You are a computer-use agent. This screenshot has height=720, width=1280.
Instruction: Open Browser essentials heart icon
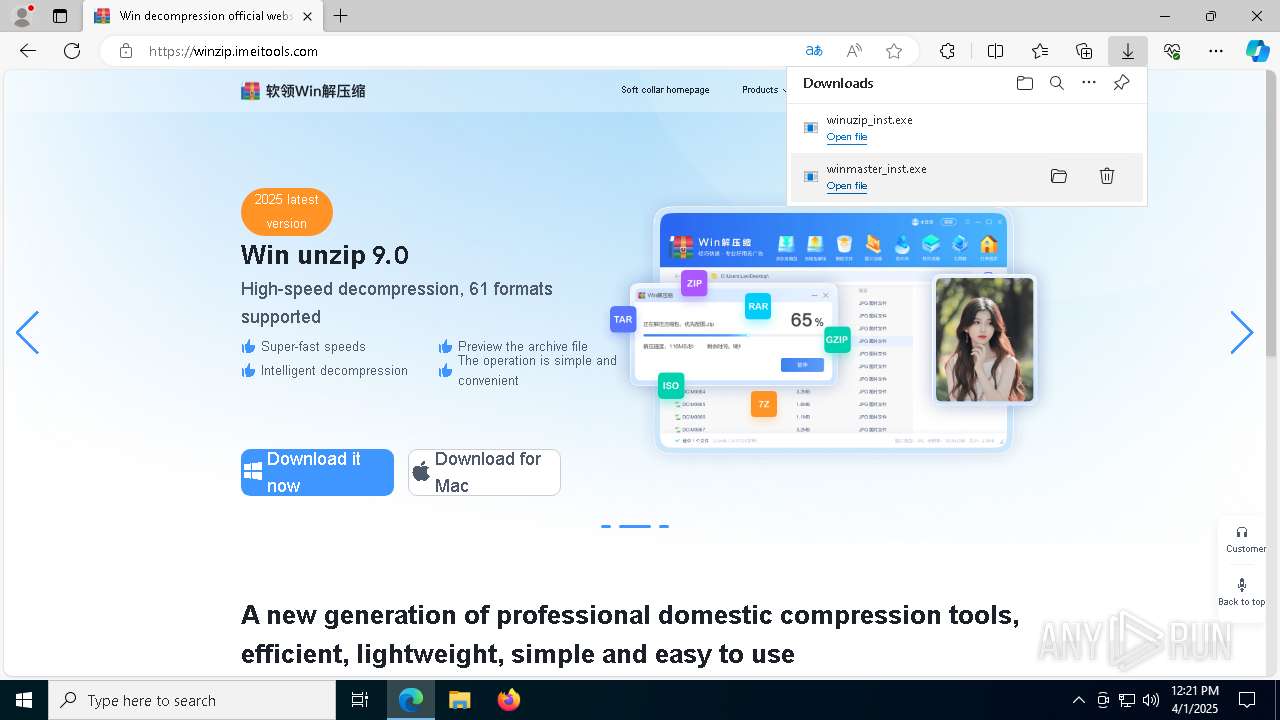click(1172, 51)
